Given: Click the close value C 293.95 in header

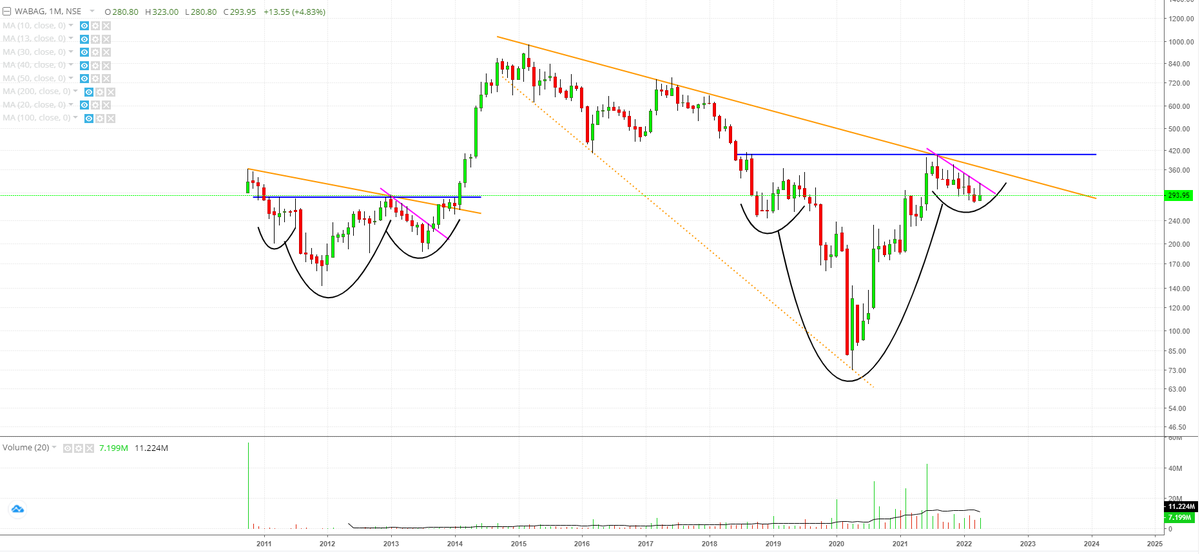Looking at the screenshot, I should (x=239, y=12).
